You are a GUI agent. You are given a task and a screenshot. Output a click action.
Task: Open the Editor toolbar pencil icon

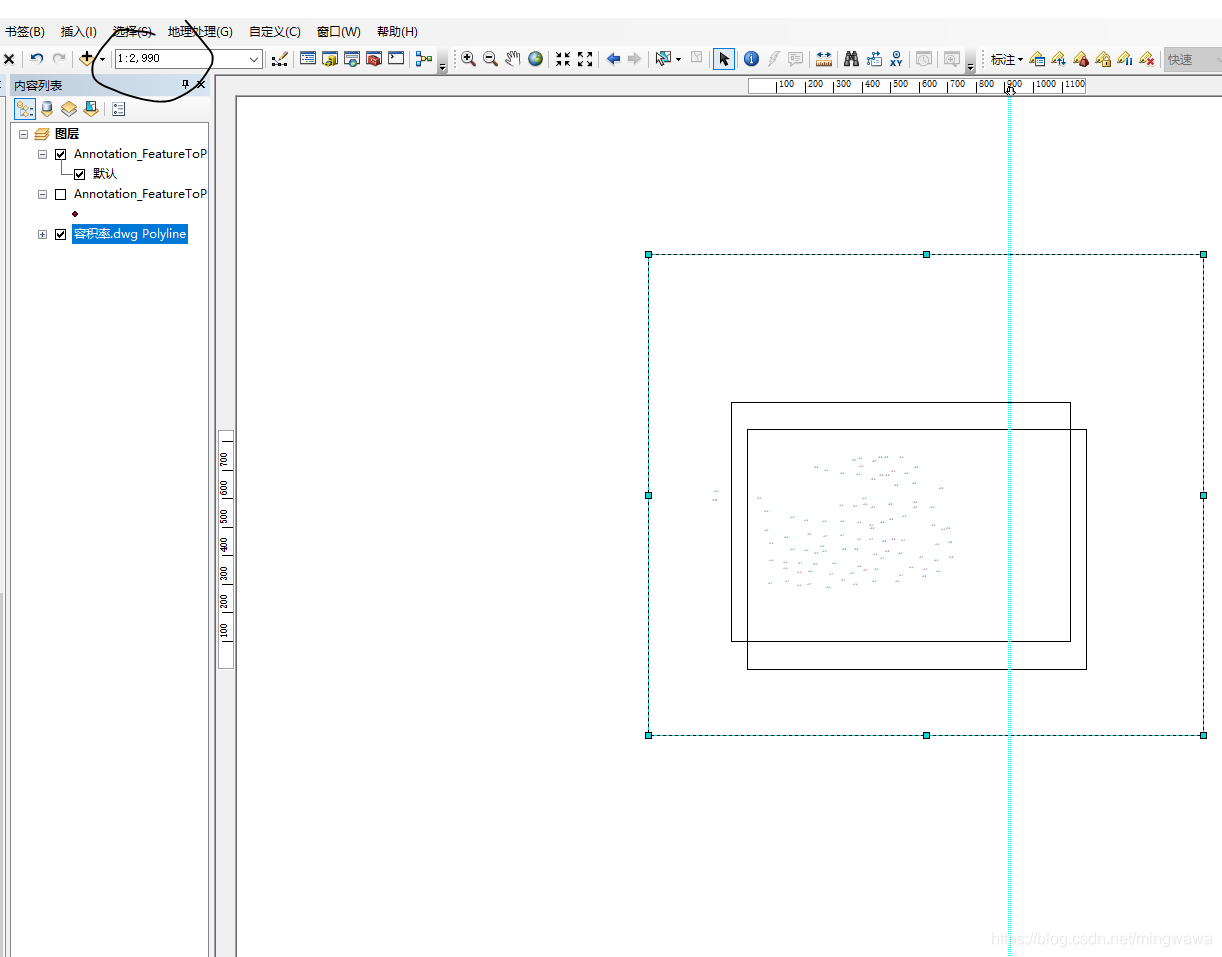280,59
